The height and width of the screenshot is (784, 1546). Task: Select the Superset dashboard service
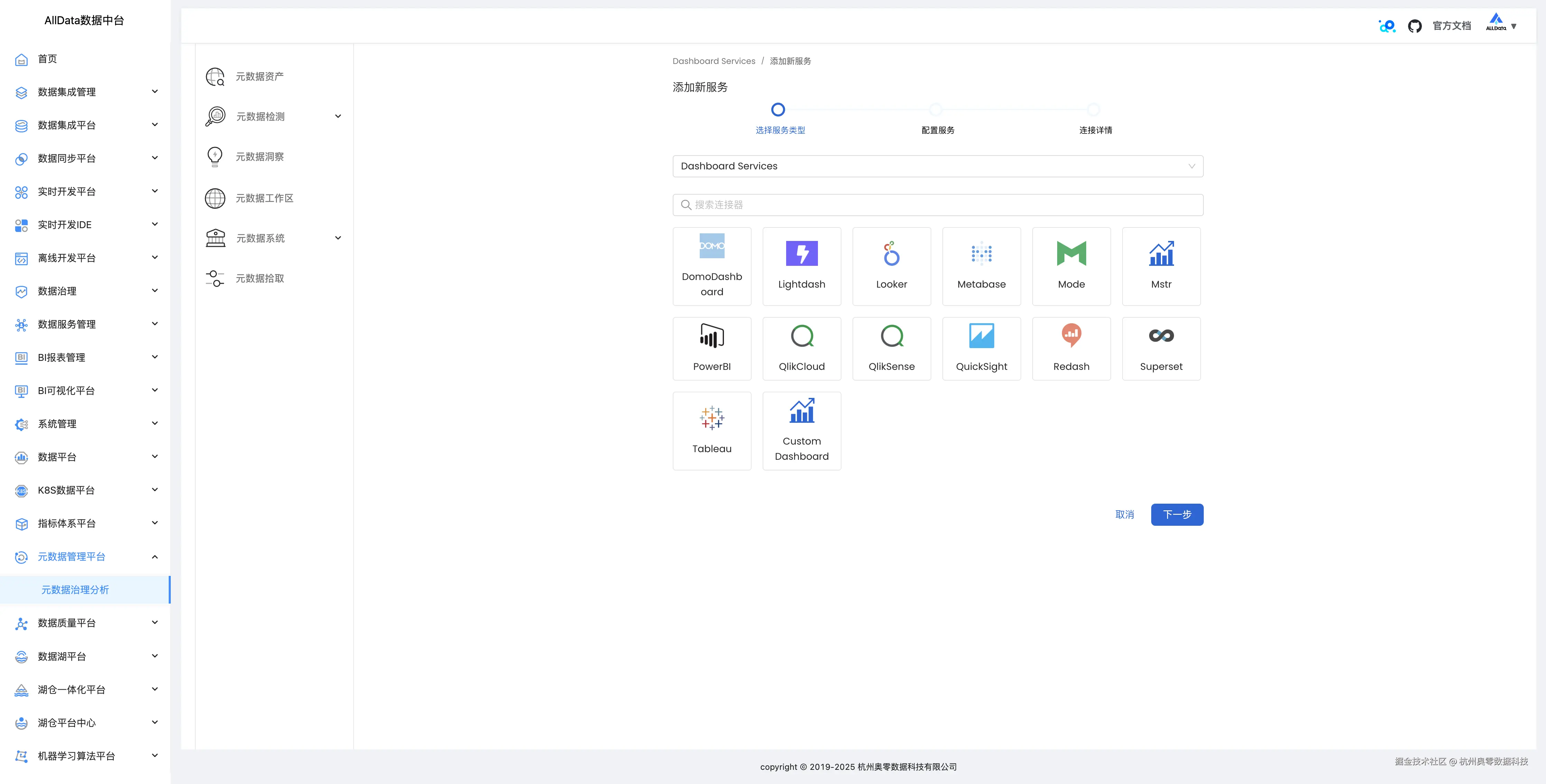pyautogui.click(x=1161, y=348)
